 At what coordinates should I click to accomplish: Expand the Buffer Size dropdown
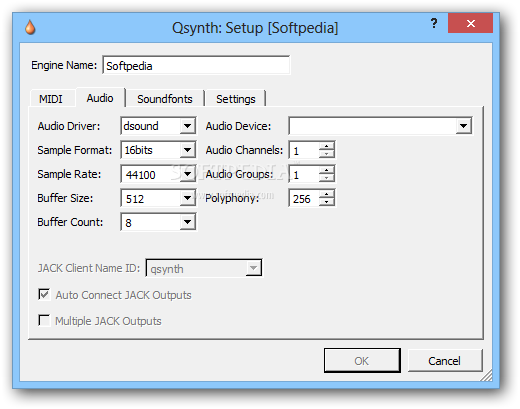click(188, 198)
